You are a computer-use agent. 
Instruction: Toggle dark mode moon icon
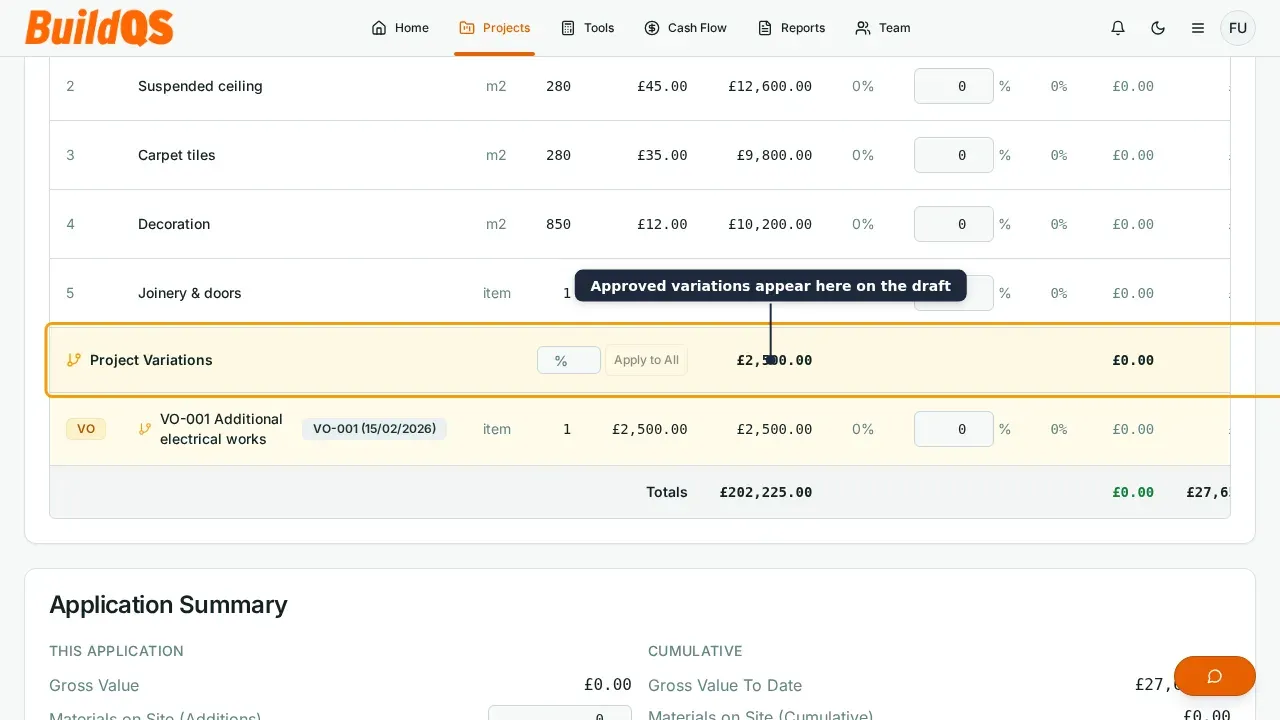point(1158,28)
